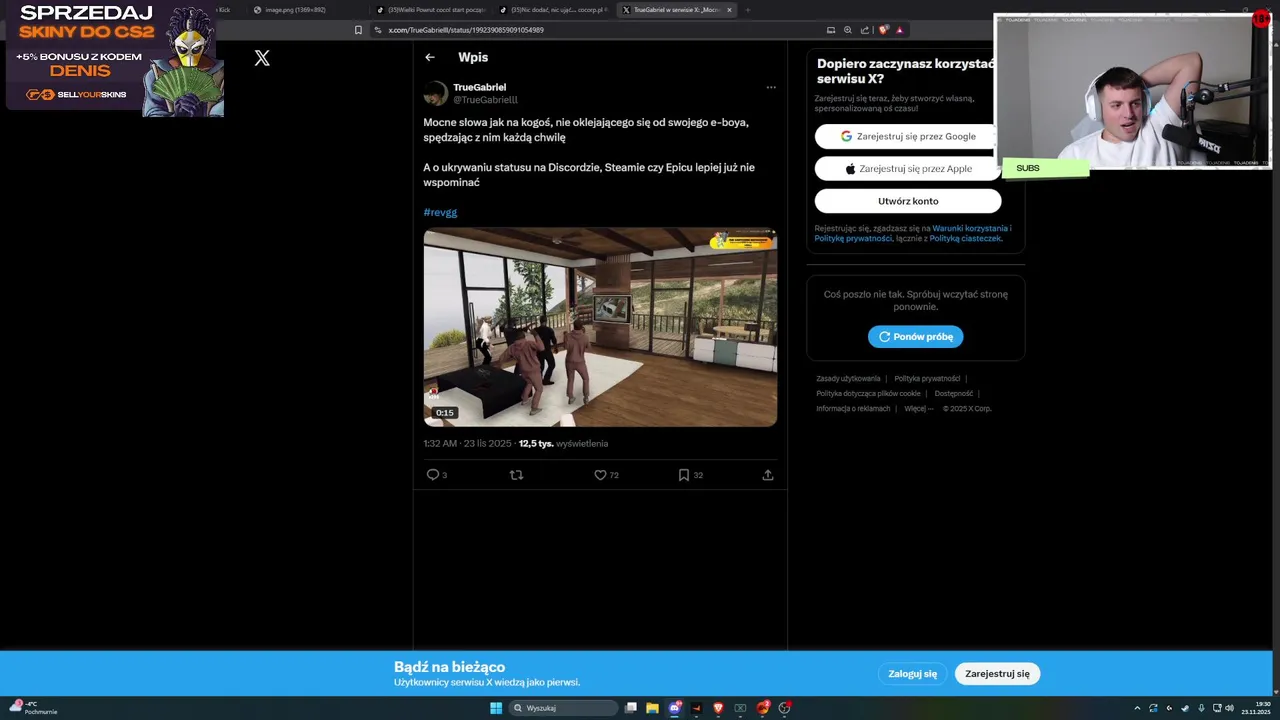
Task: Click the Windows search box Wyszukaj
Action: [563, 708]
